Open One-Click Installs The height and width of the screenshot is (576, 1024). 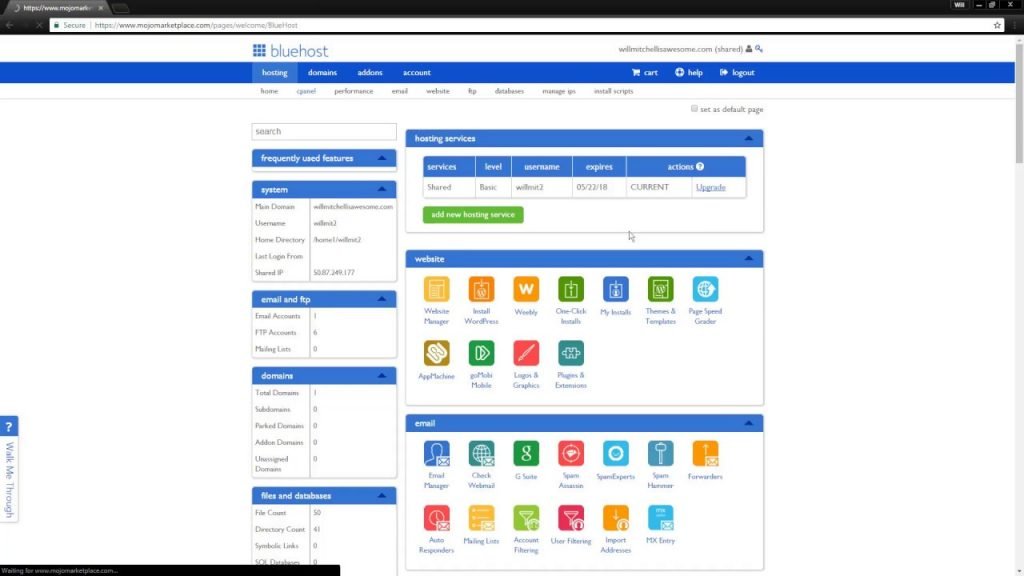click(x=571, y=289)
